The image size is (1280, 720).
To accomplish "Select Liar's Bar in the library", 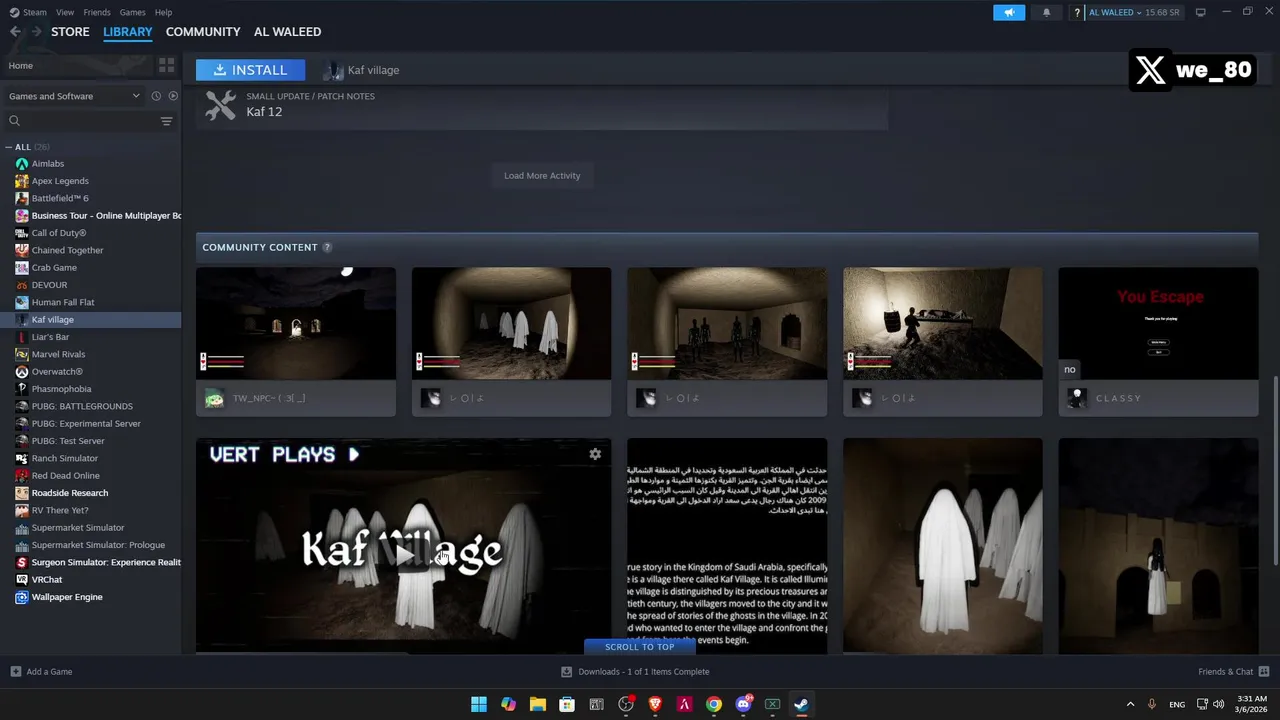I will 90,337.
